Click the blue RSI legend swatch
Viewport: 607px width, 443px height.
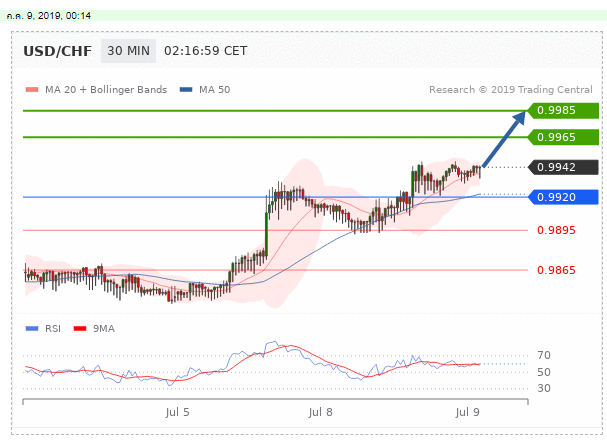click(x=32, y=329)
